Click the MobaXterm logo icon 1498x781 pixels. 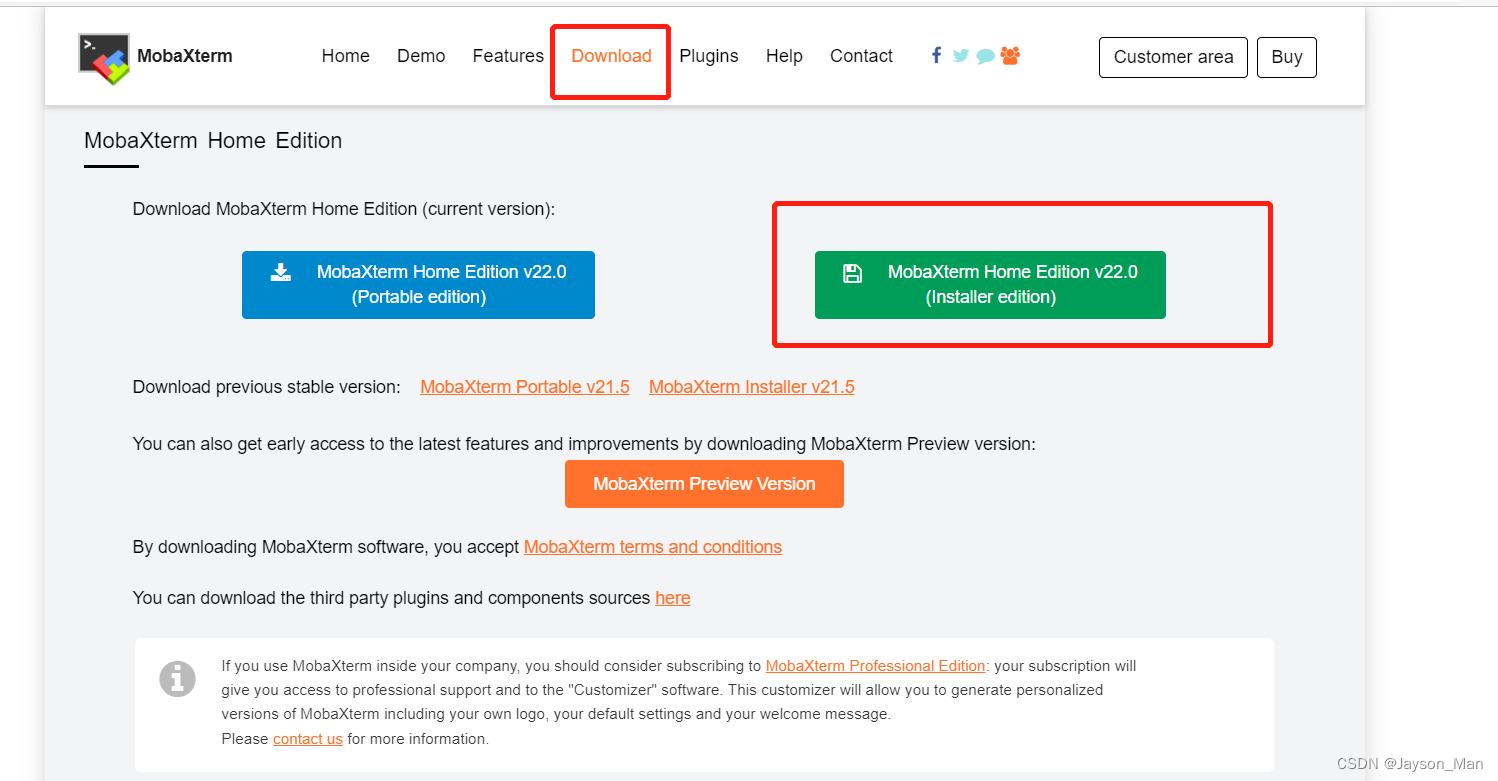click(104, 58)
